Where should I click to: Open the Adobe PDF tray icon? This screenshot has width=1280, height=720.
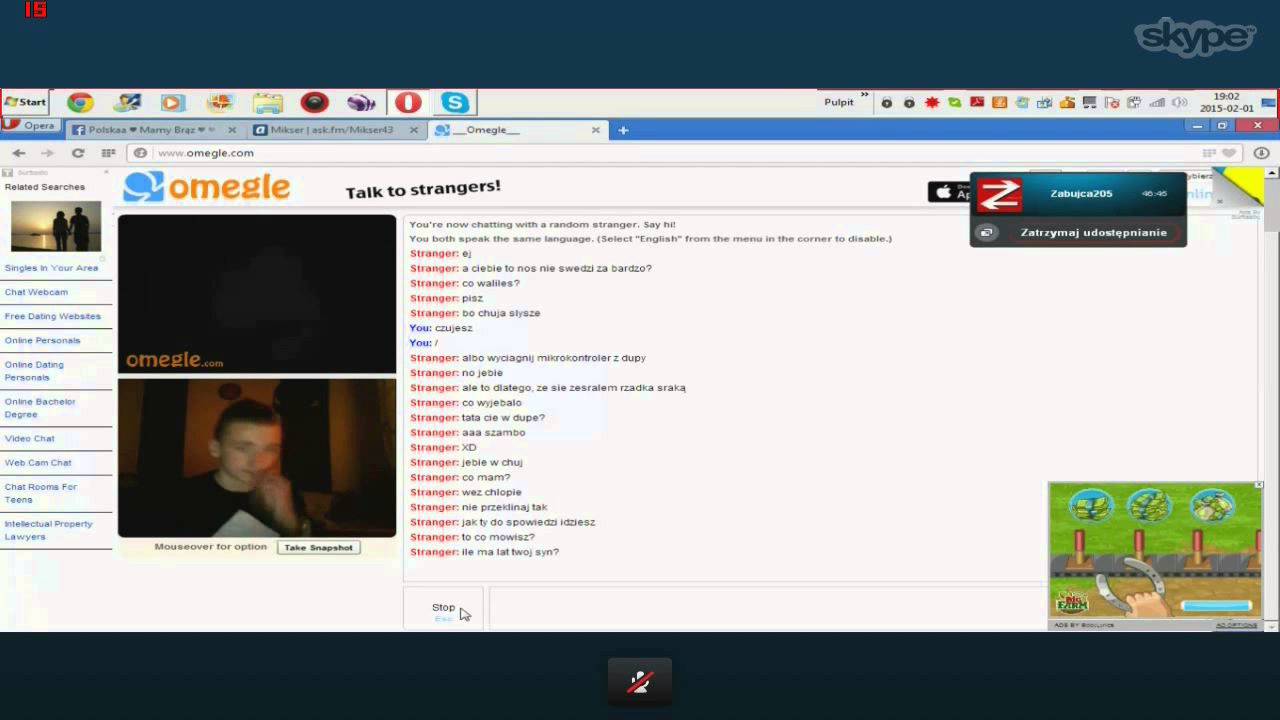coord(977,102)
